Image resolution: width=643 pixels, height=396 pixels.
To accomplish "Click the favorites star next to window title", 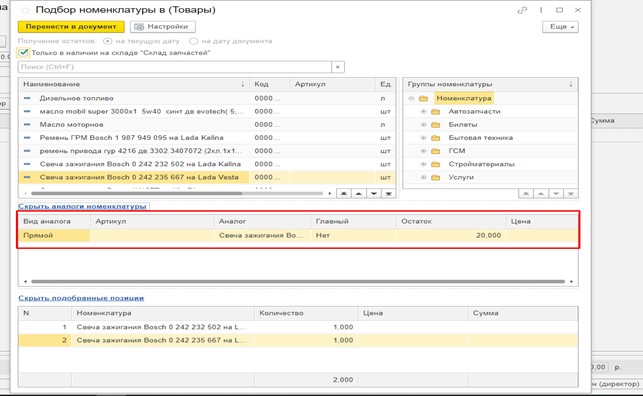I will point(25,10).
